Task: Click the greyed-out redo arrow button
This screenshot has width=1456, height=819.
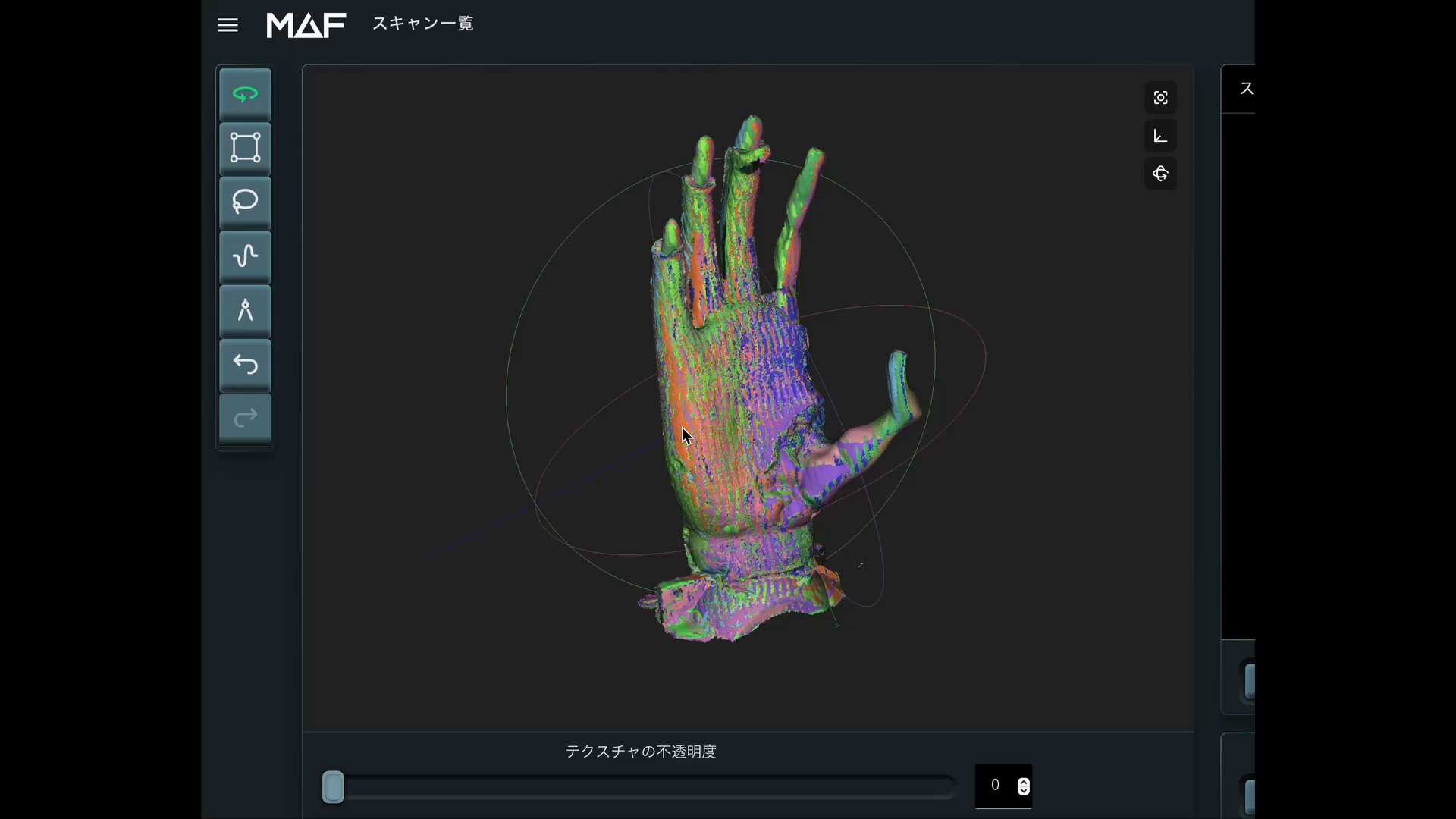Action: [245, 418]
